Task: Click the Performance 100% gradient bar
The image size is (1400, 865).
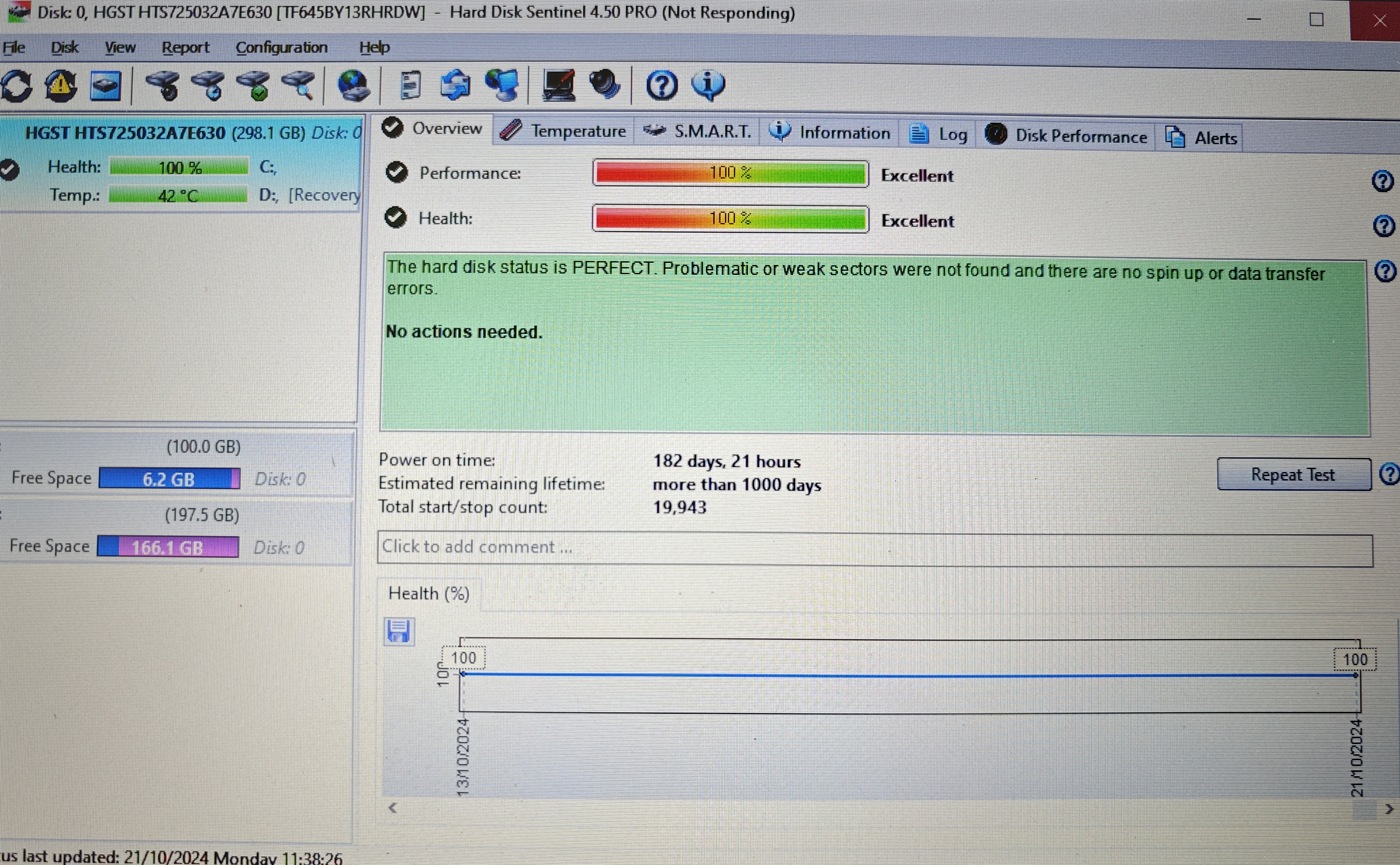Action: tap(731, 173)
